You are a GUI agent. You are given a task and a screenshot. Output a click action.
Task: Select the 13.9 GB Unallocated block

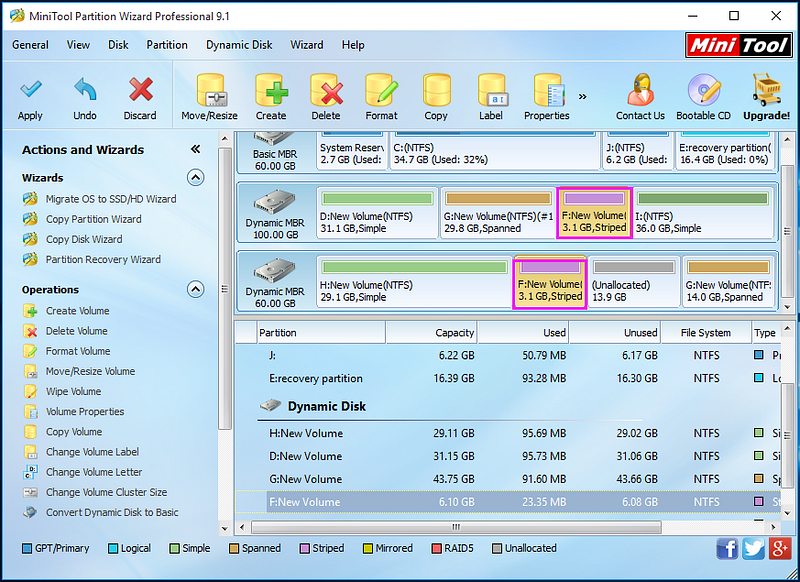(634, 282)
